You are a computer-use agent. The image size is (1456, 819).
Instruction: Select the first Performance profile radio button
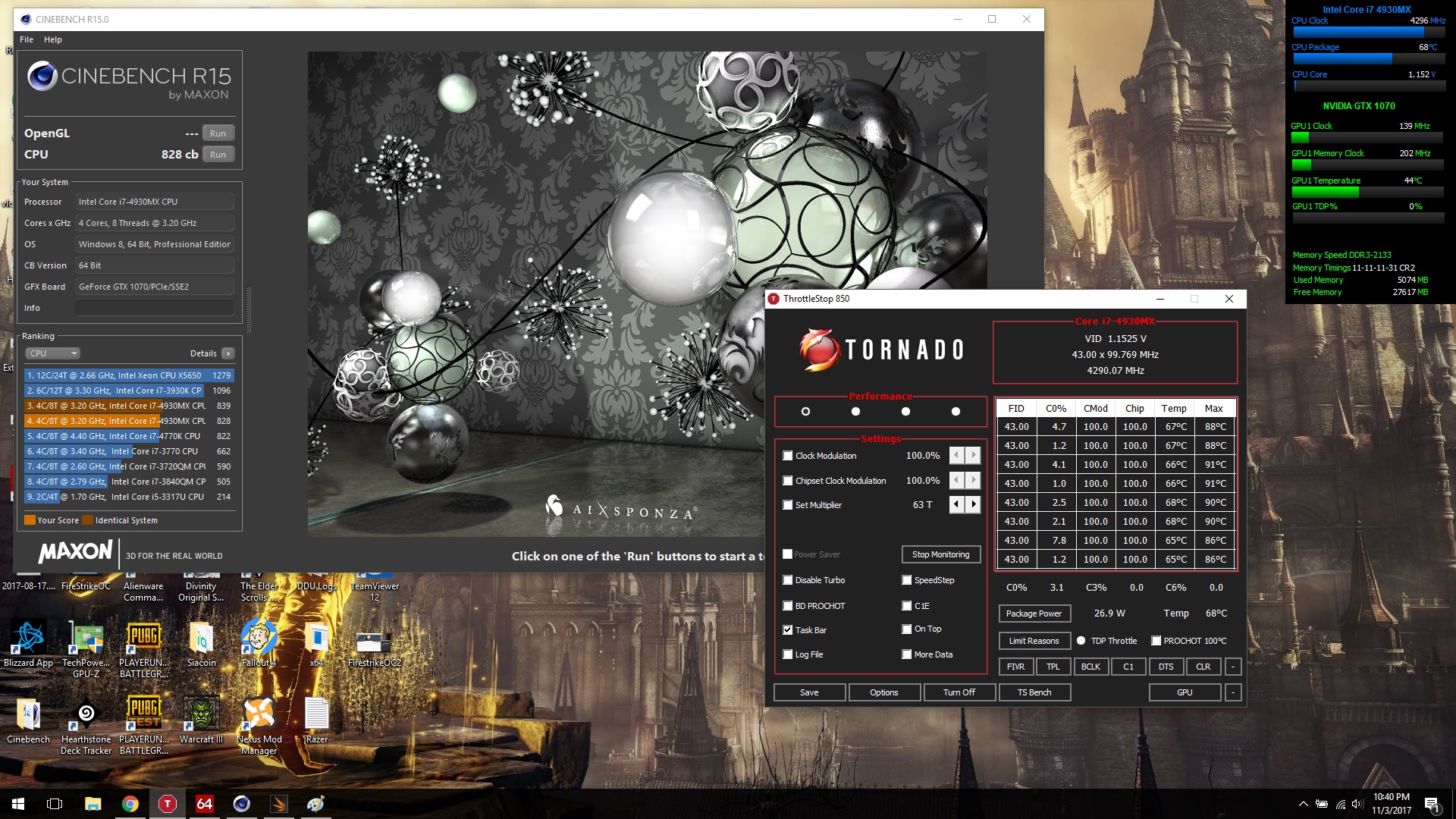pyautogui.click(x=805, y=412)
